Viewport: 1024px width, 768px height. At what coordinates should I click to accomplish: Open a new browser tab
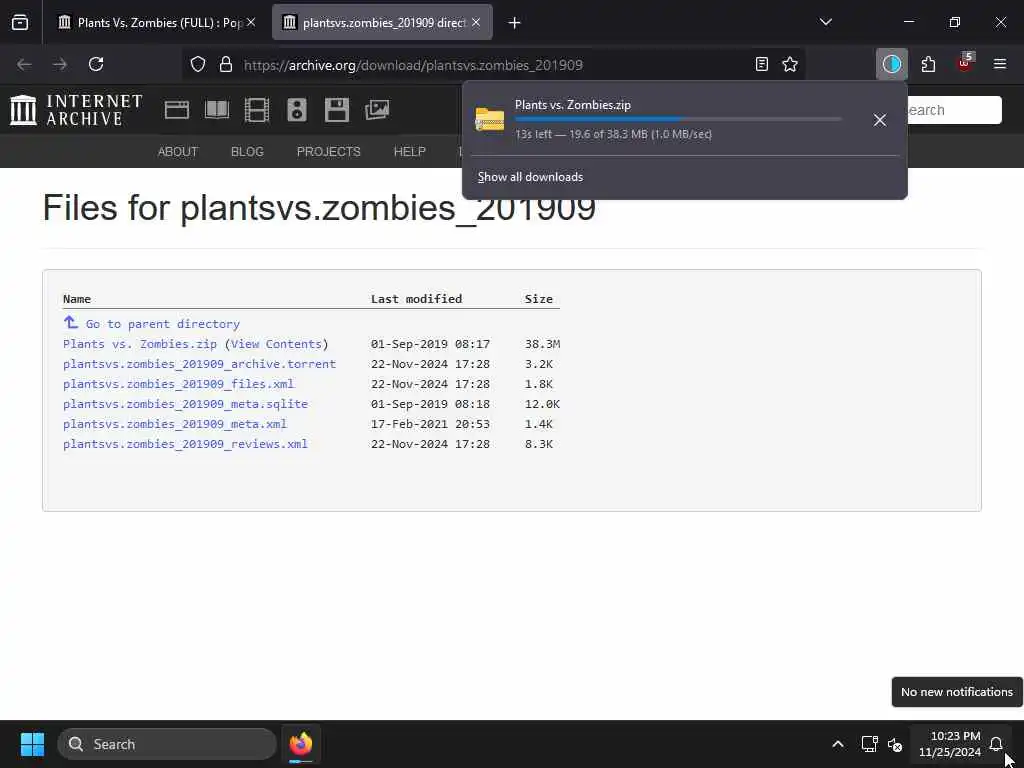tap(515, 23)
